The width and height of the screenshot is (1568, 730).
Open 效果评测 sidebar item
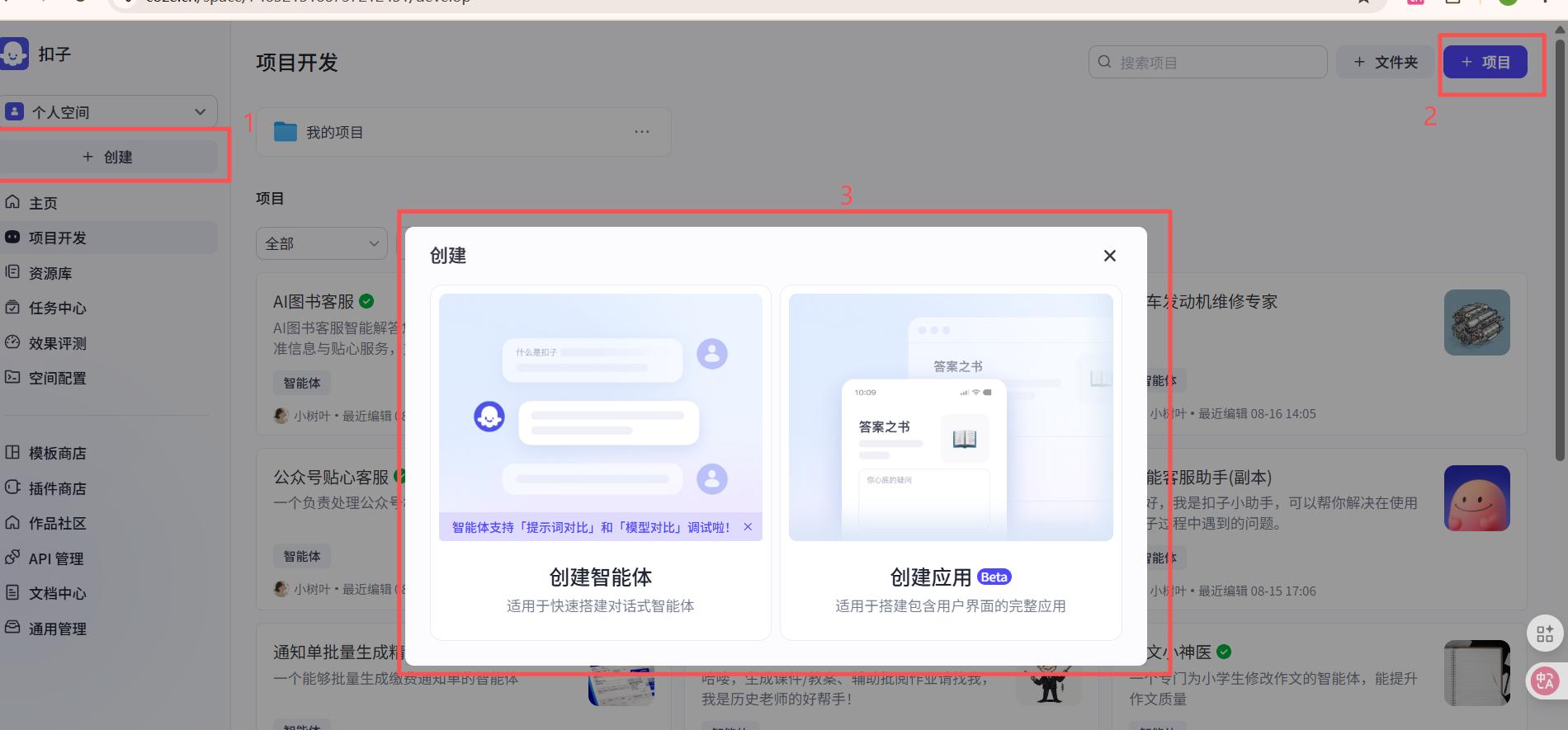[56, 343]
